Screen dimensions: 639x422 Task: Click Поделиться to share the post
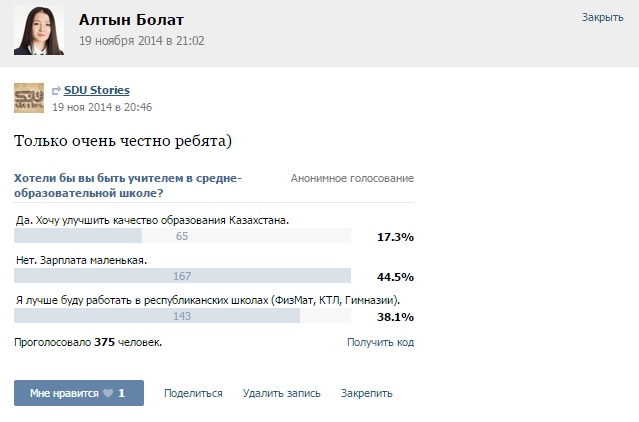coord(193,393)
